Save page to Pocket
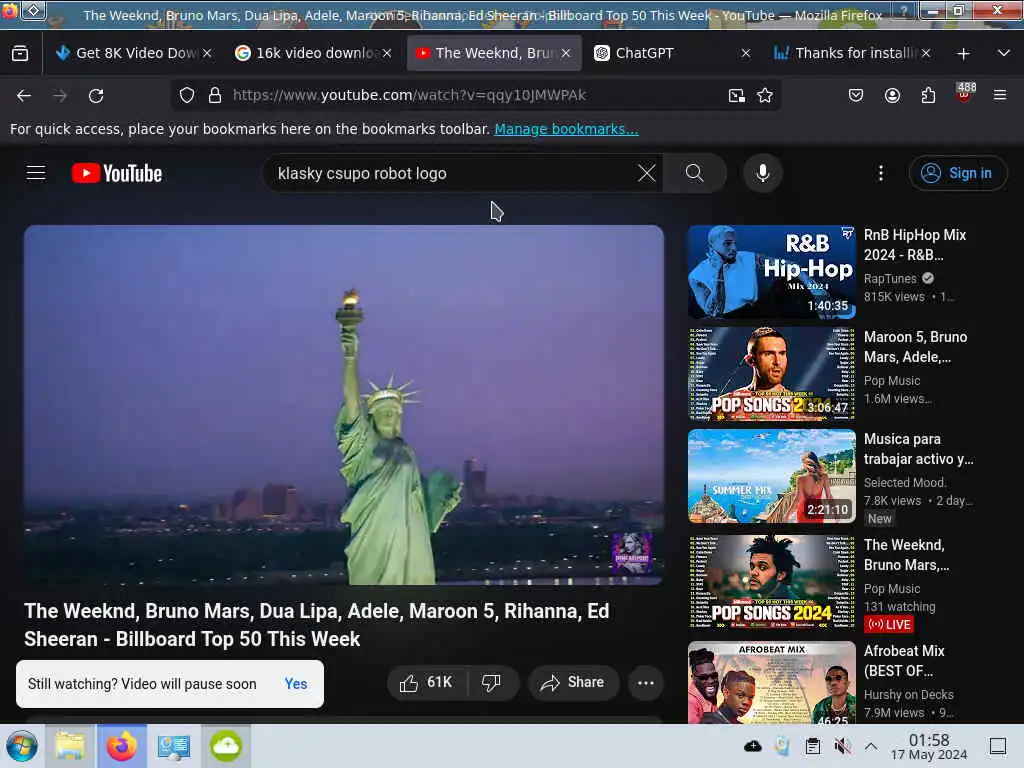The width and height of the screenshot is (1024, 768). coord(856,96)
